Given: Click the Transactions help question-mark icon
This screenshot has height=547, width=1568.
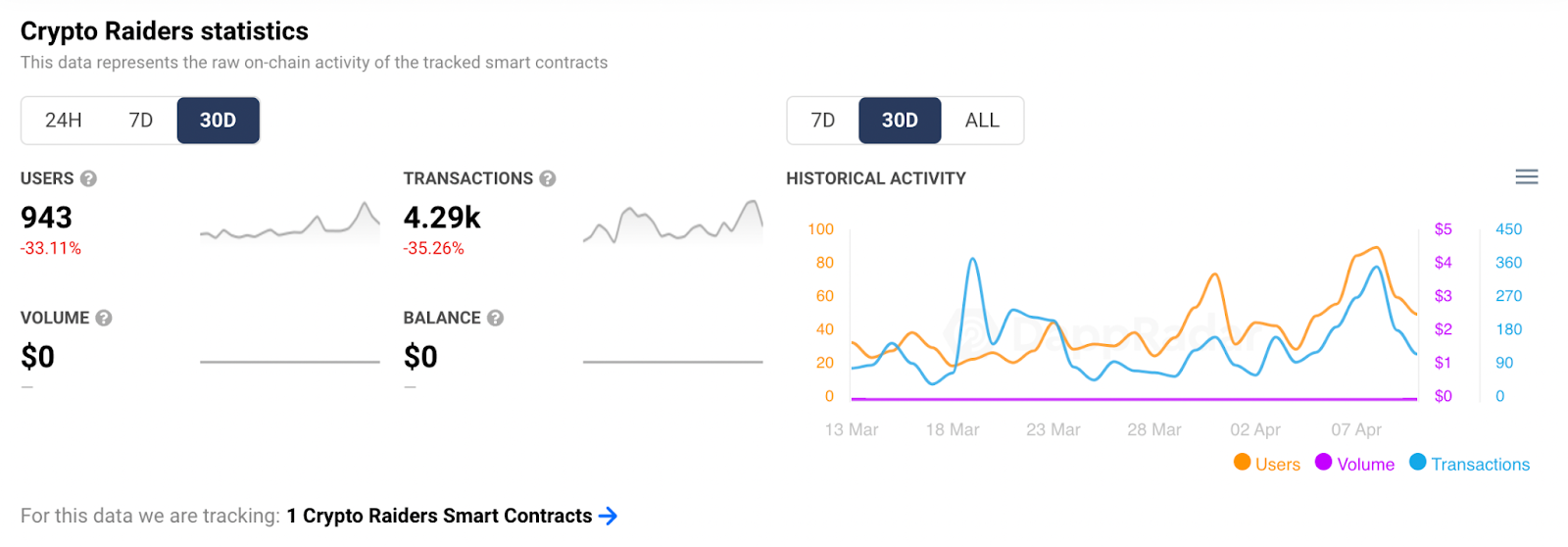Looking at the screenshot, I should tap(548, 178).
